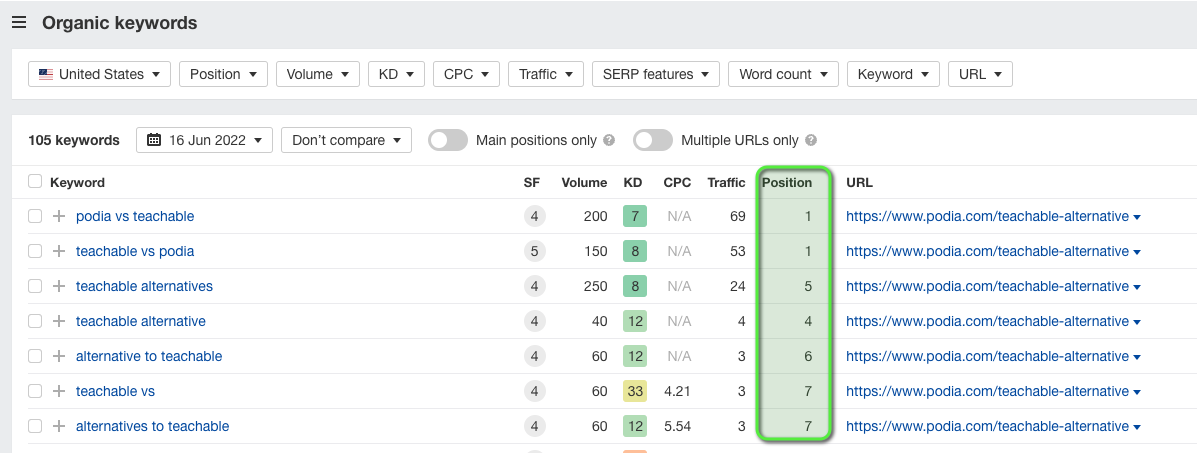Image resolution: width=1197 pixels, height=453 pixels.
Task: Open the 16 Jun 2022 date picker
Action: point(205,141)
